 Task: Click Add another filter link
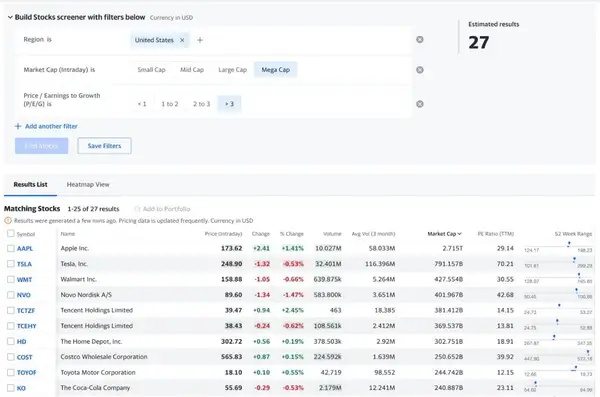click(46, 126)
